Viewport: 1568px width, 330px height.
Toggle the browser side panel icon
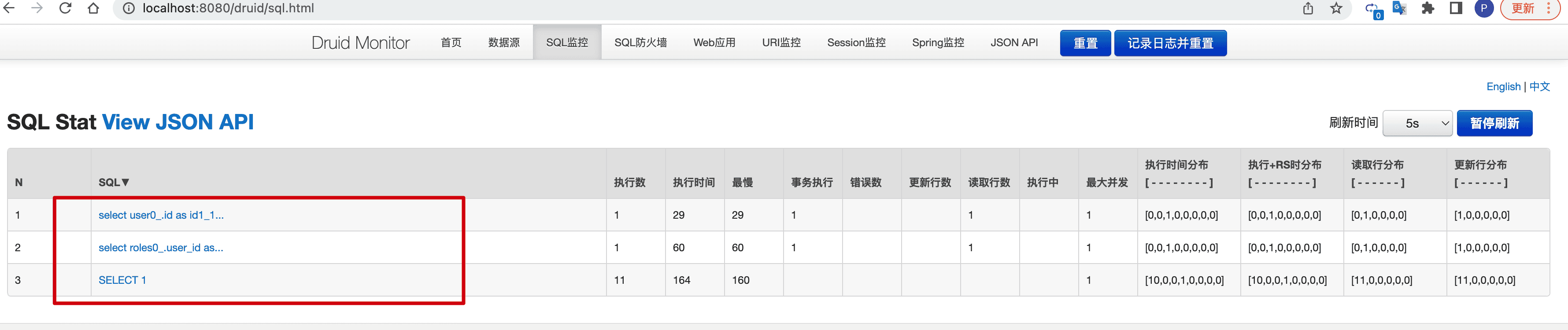pos(1455,8)
